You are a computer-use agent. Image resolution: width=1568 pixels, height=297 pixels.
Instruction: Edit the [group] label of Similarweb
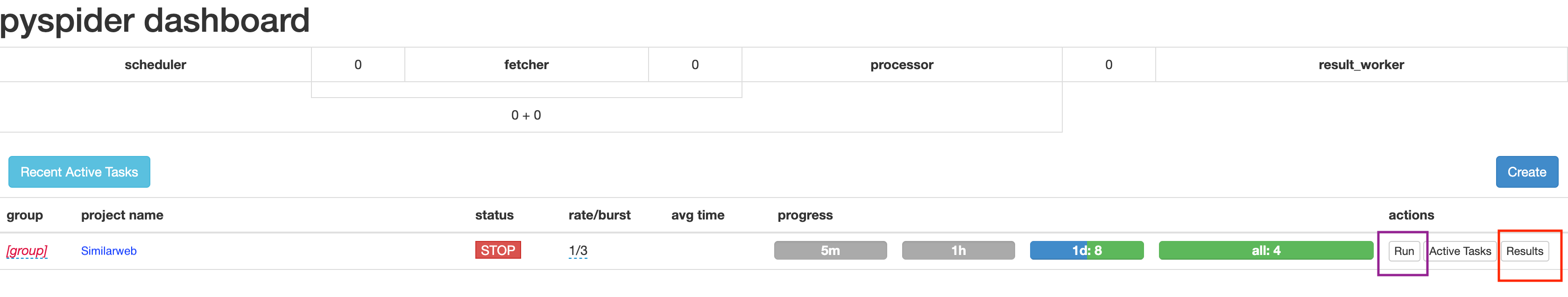pos(27,251)
